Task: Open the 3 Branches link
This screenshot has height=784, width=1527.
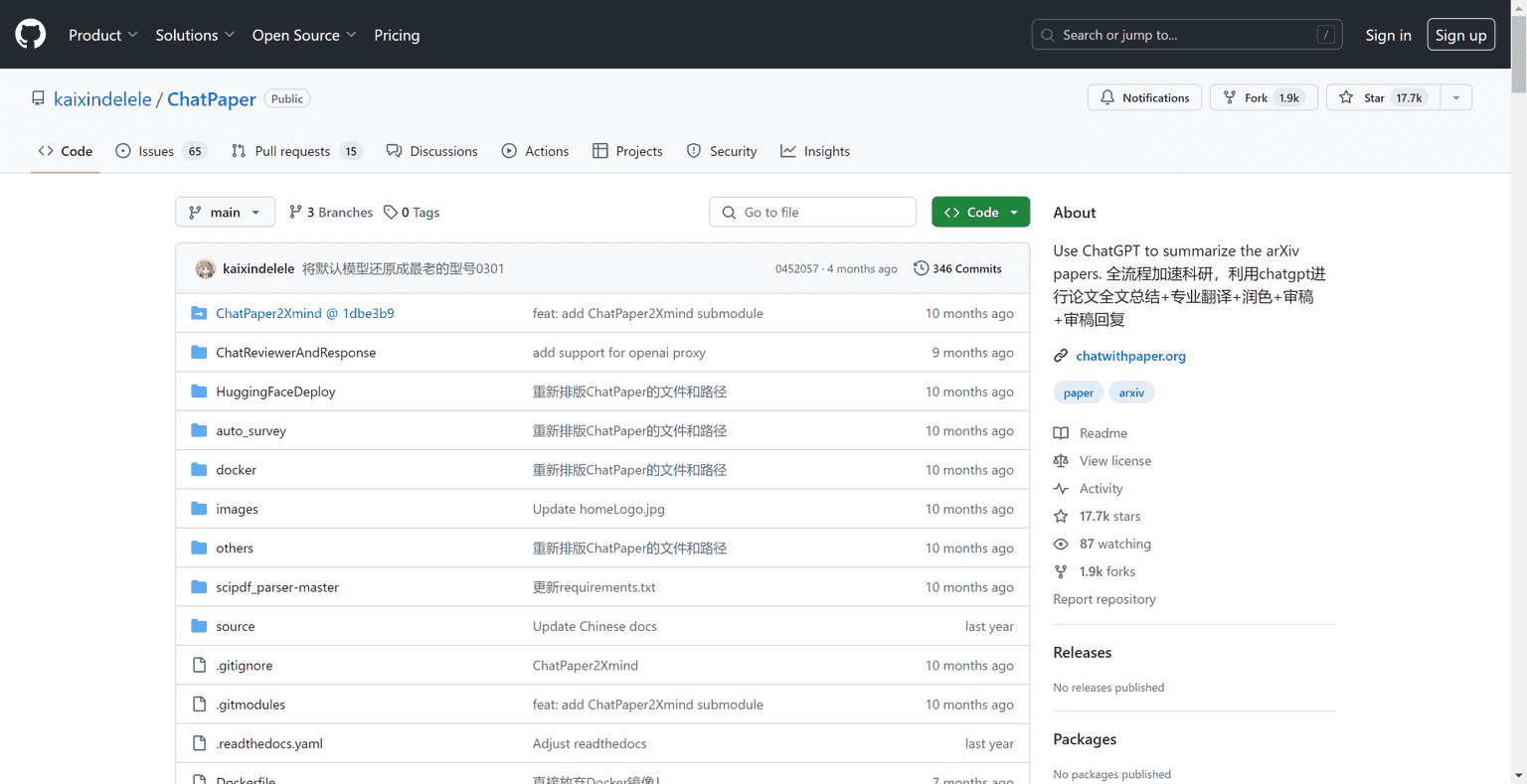Action: [331, 212]
